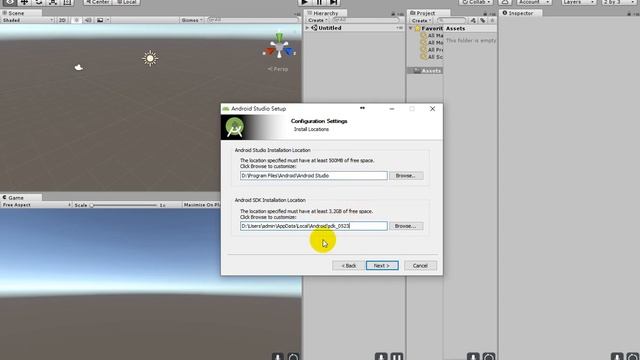Select the Rotate tool in Unity toolbar

[x=39, y=2]
